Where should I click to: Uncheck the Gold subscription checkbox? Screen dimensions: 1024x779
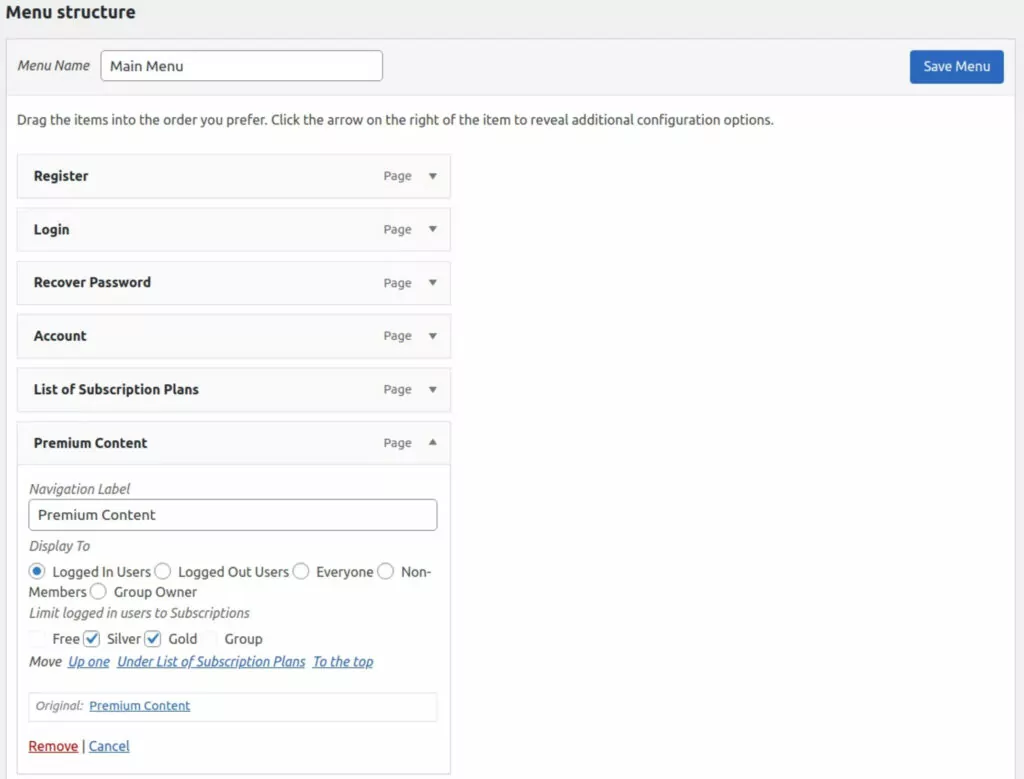[153, 639]
